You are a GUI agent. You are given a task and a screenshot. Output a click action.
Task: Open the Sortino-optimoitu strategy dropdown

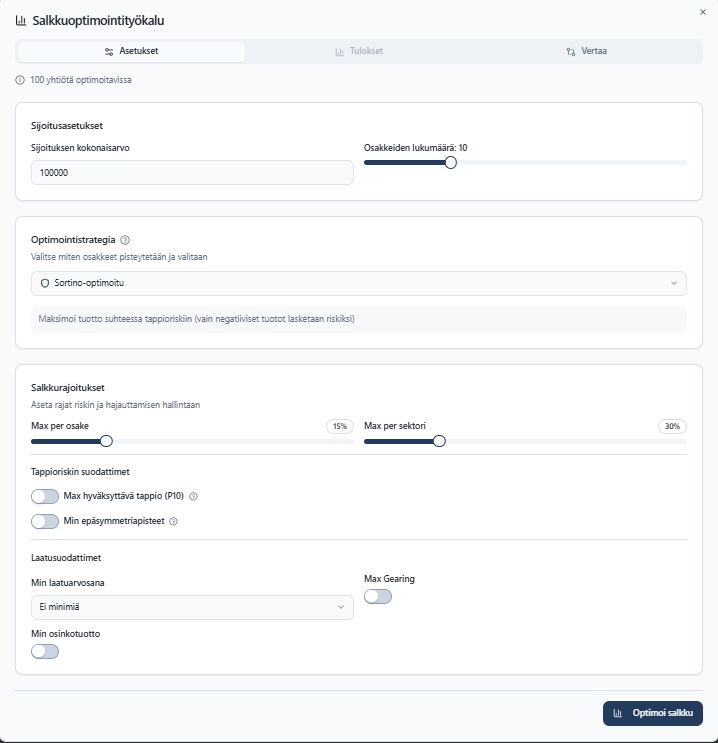pos(359,283)
